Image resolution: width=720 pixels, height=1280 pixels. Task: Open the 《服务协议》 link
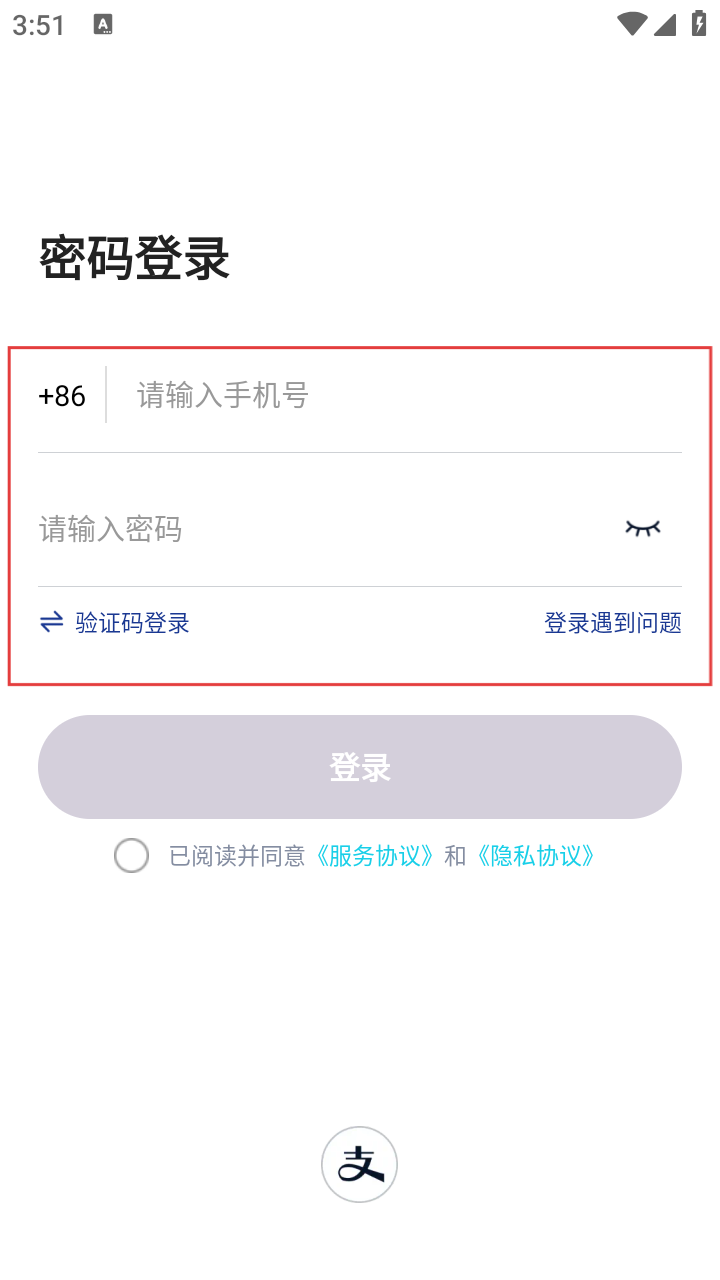click(376, 856)
